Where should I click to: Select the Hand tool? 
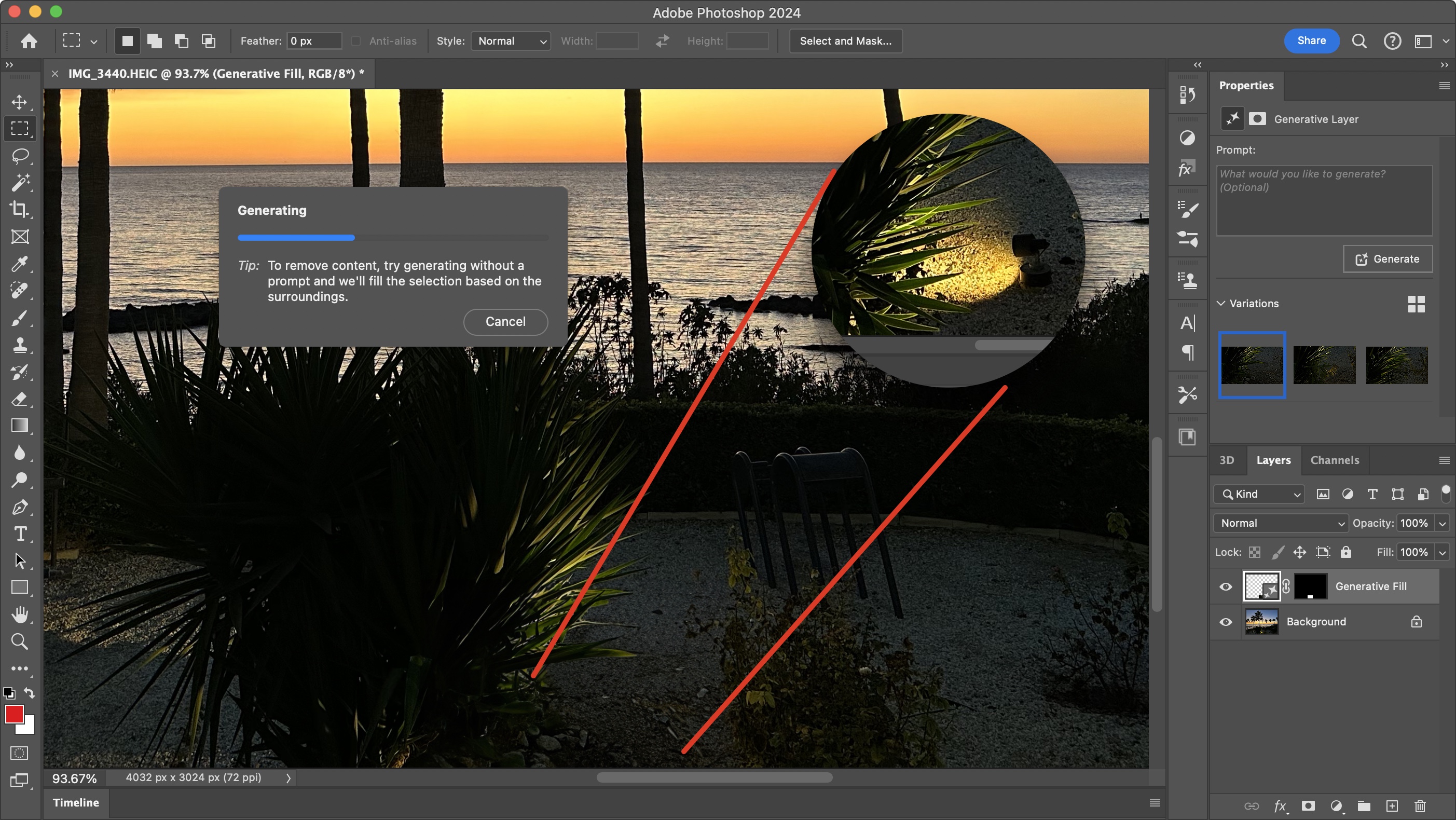[x=20, y=614]
